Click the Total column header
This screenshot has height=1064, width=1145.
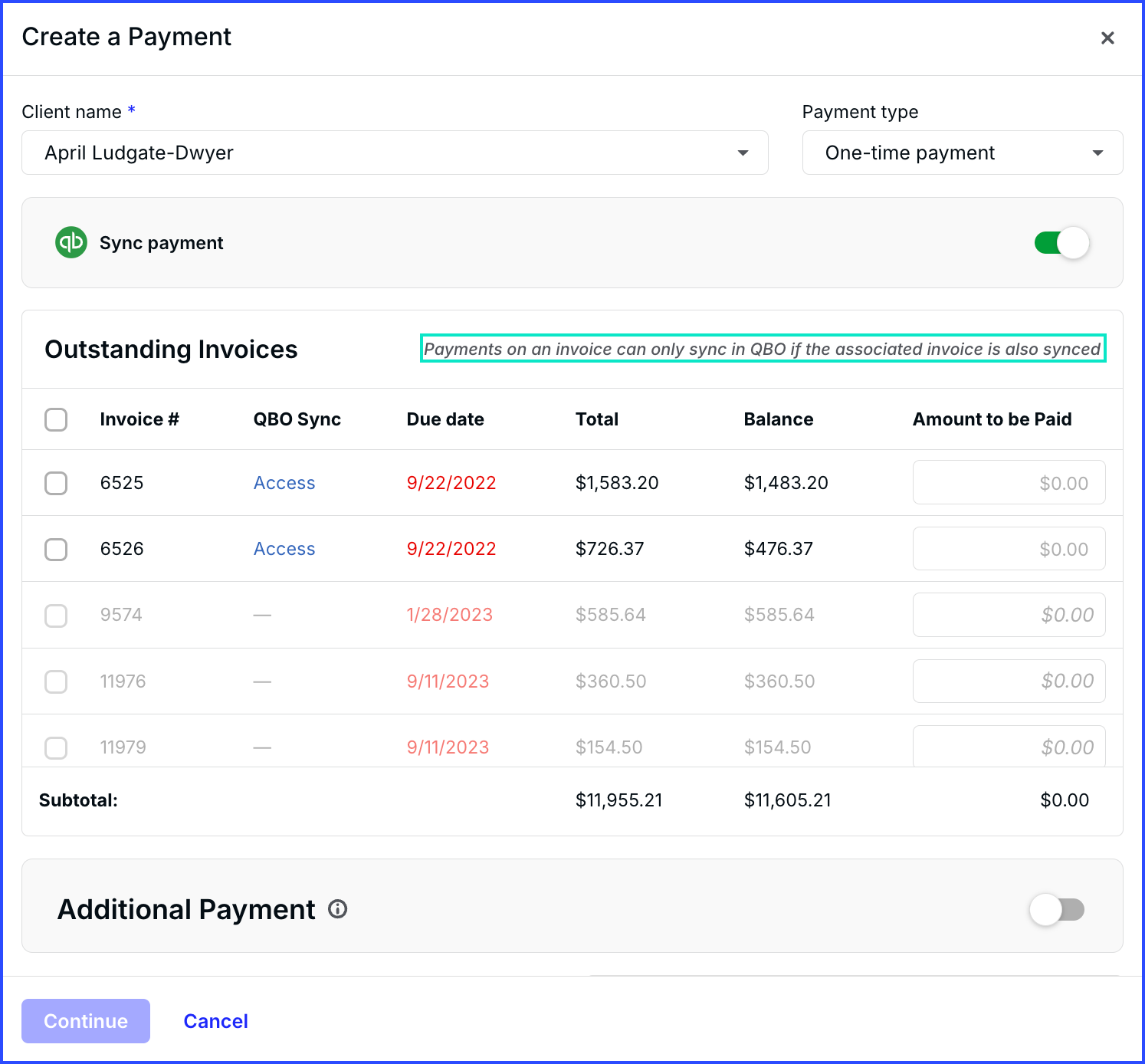click(597, 419)
